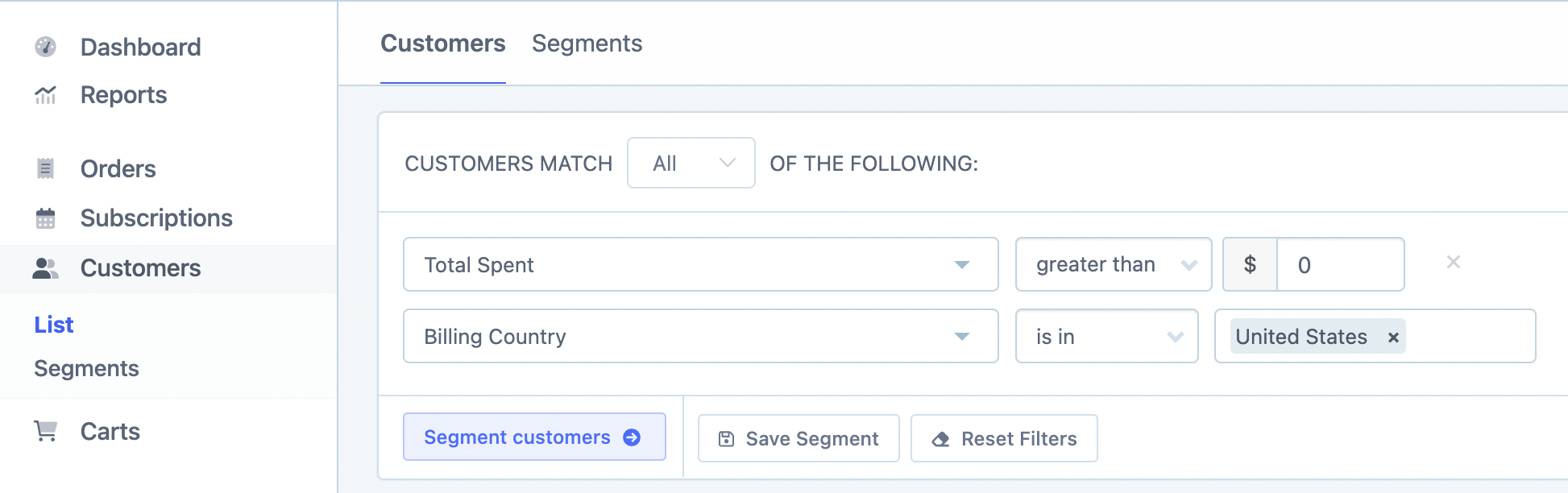Open Subscriptions via the calendar icon

46,217
